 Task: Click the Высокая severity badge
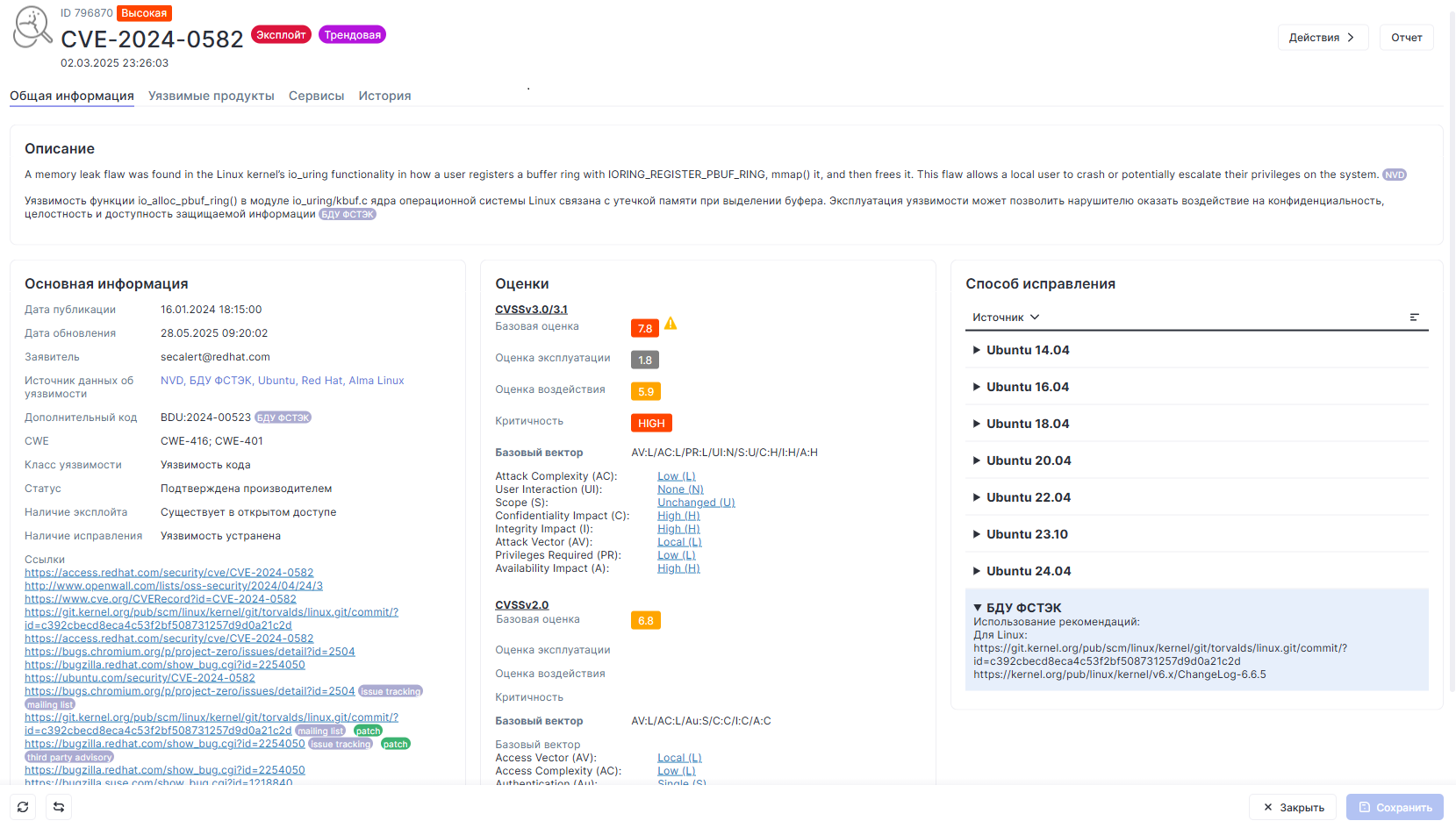pos(144,13)
